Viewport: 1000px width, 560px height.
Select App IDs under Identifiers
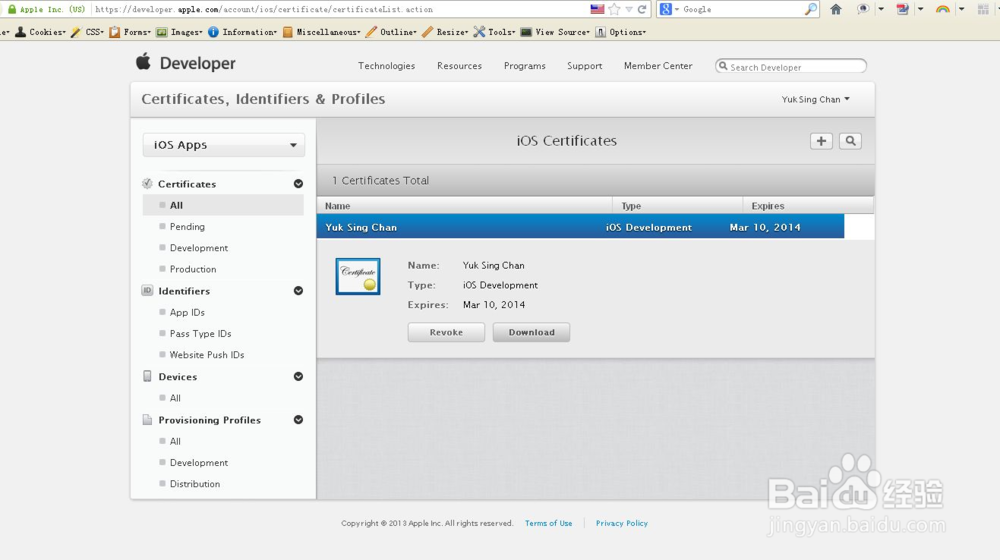pos(187,313)
